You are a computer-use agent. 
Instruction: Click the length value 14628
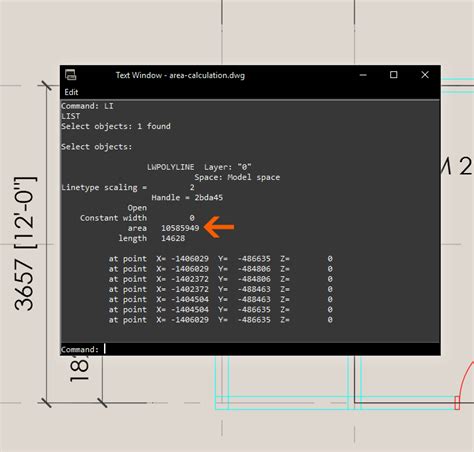tap(173, 238)
